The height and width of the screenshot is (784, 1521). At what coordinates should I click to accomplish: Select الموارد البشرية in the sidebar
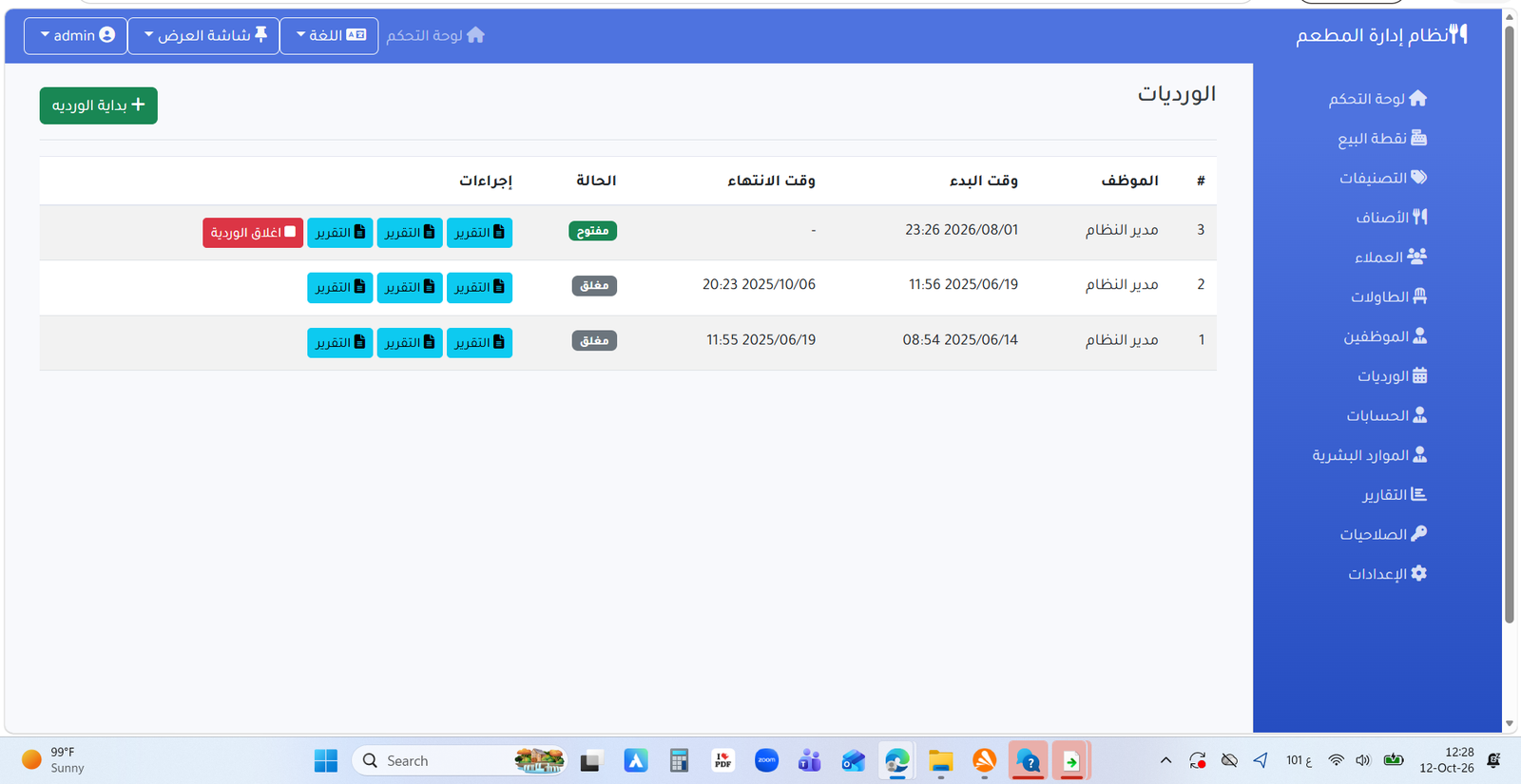click(1370, 455)
